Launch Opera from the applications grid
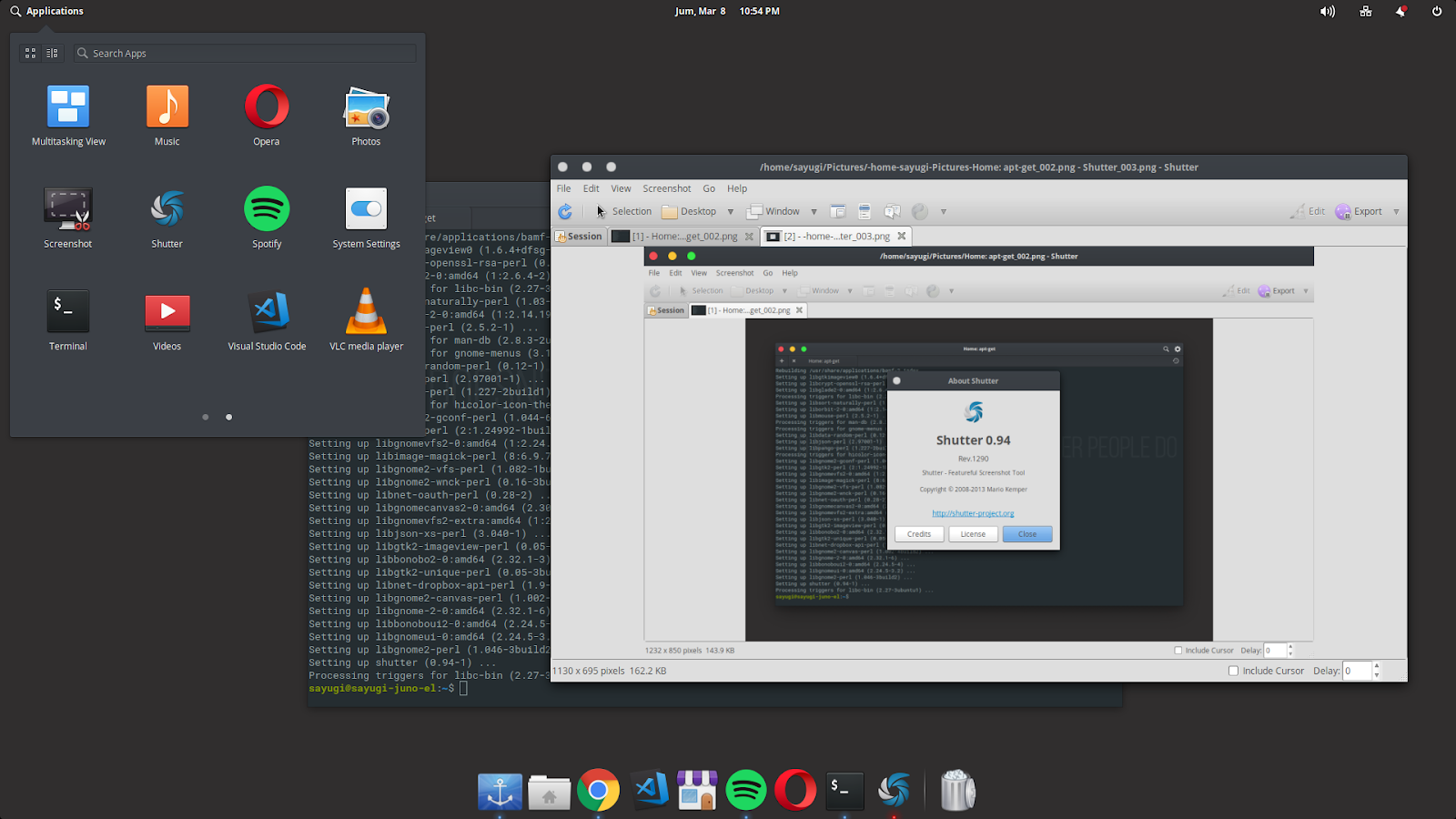Viewport: 1456px width, 819px height. [267, 116]
